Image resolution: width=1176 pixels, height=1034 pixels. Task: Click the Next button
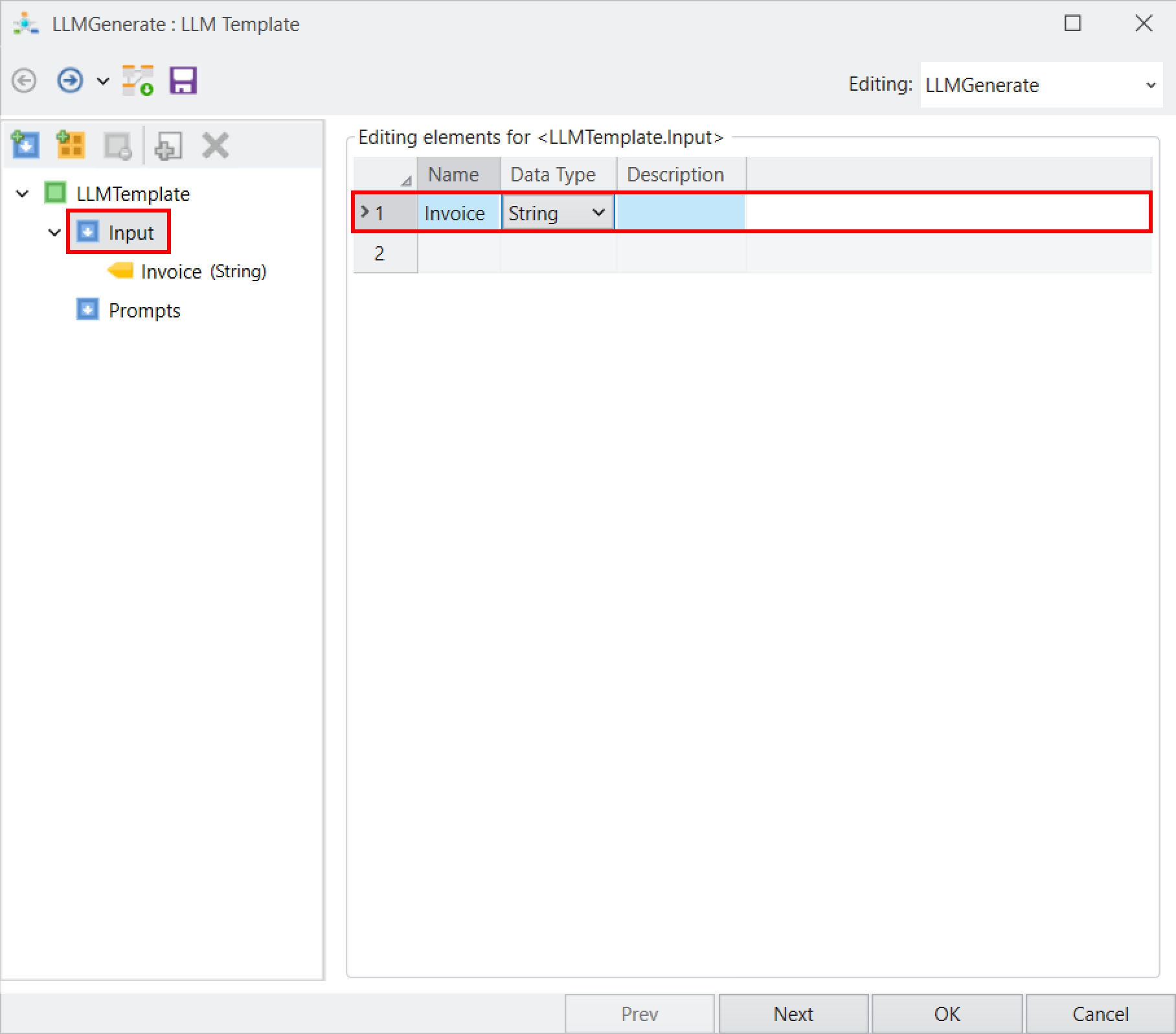793,1013
